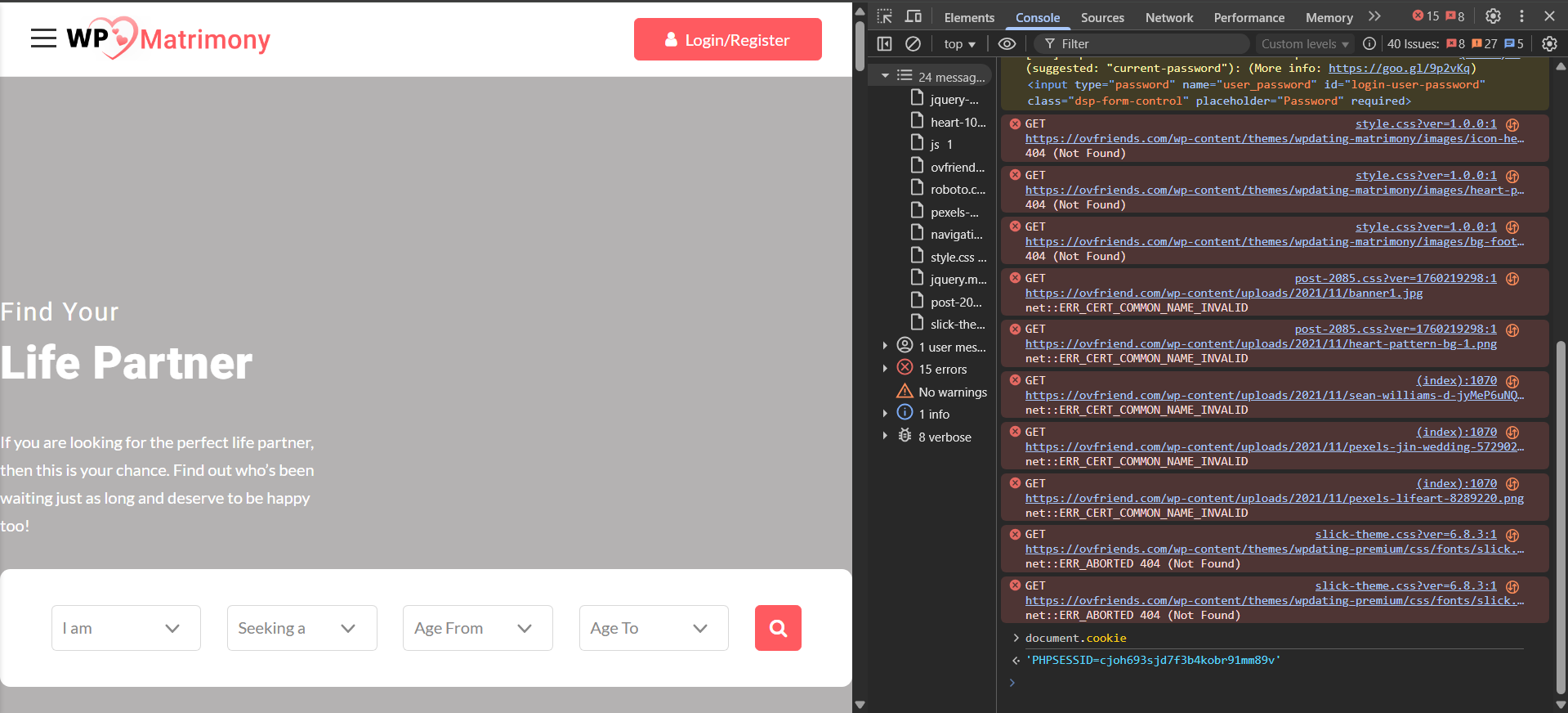Click the red search button
This screenshot has width=1568, height=713.
777,628
